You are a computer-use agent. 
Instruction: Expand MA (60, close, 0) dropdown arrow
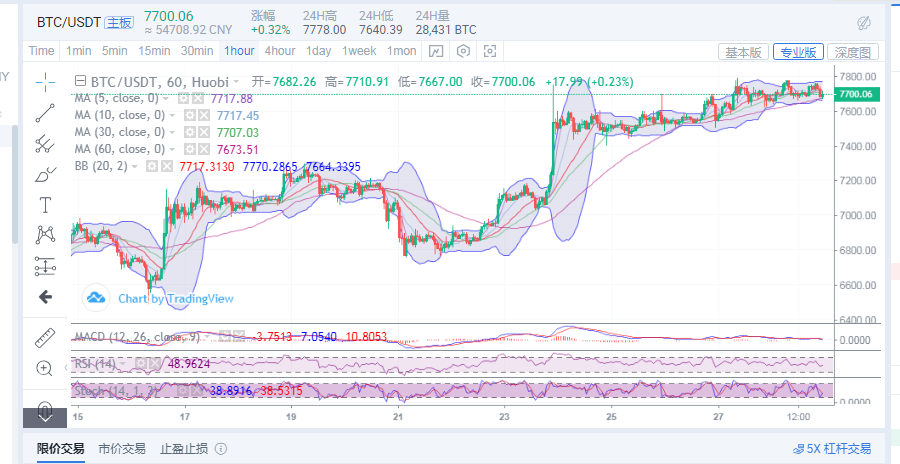(172, 149)
